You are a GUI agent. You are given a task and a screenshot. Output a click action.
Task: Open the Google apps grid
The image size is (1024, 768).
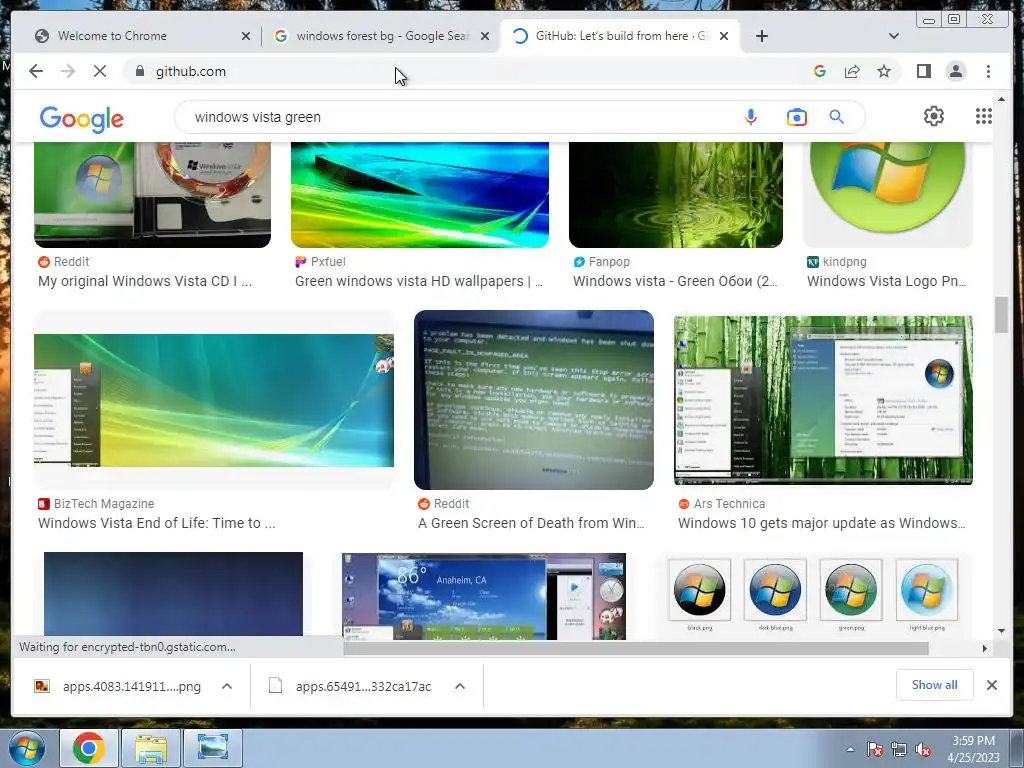[984, 116]
